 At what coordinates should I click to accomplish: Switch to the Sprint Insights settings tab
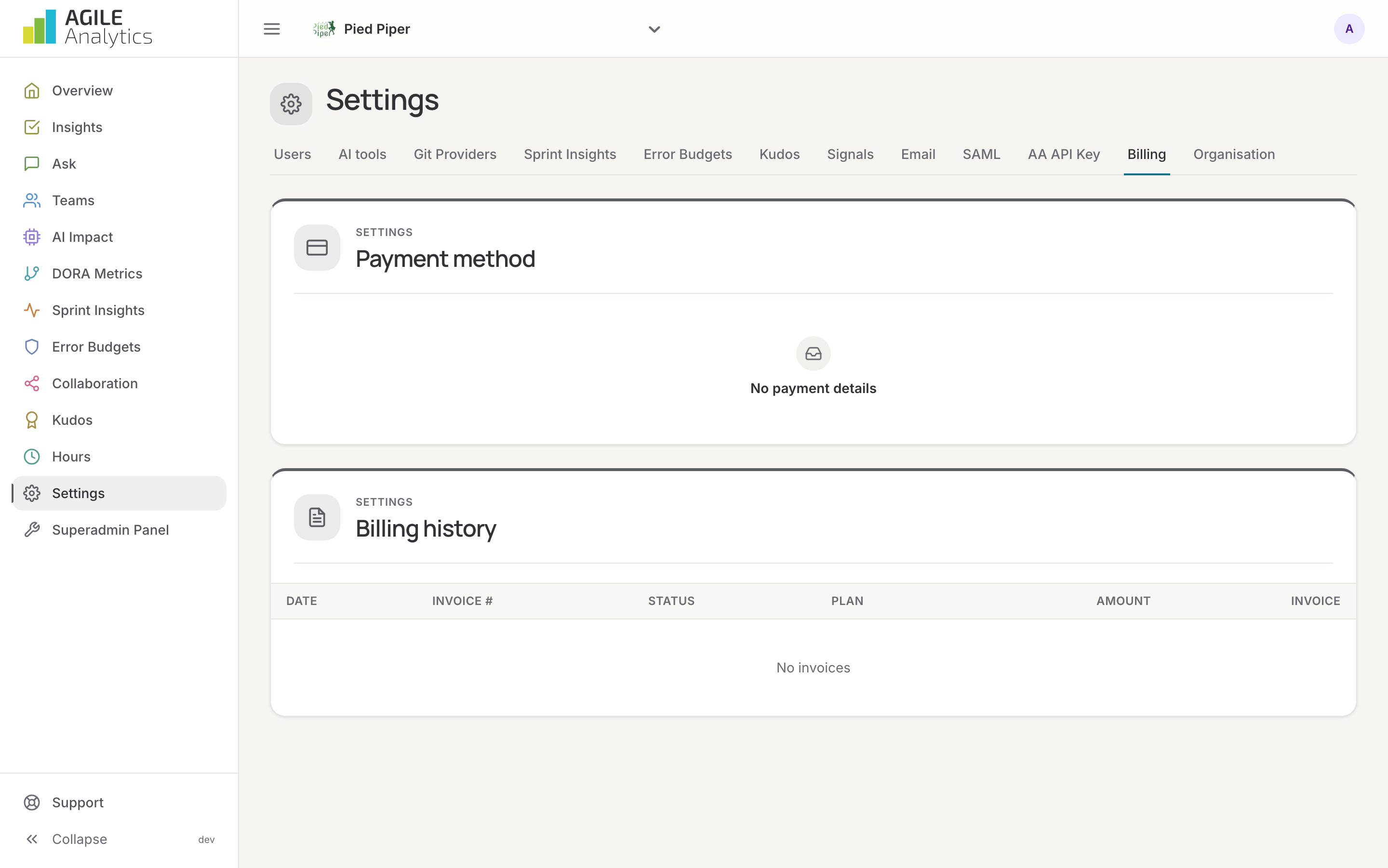[570, 155]
